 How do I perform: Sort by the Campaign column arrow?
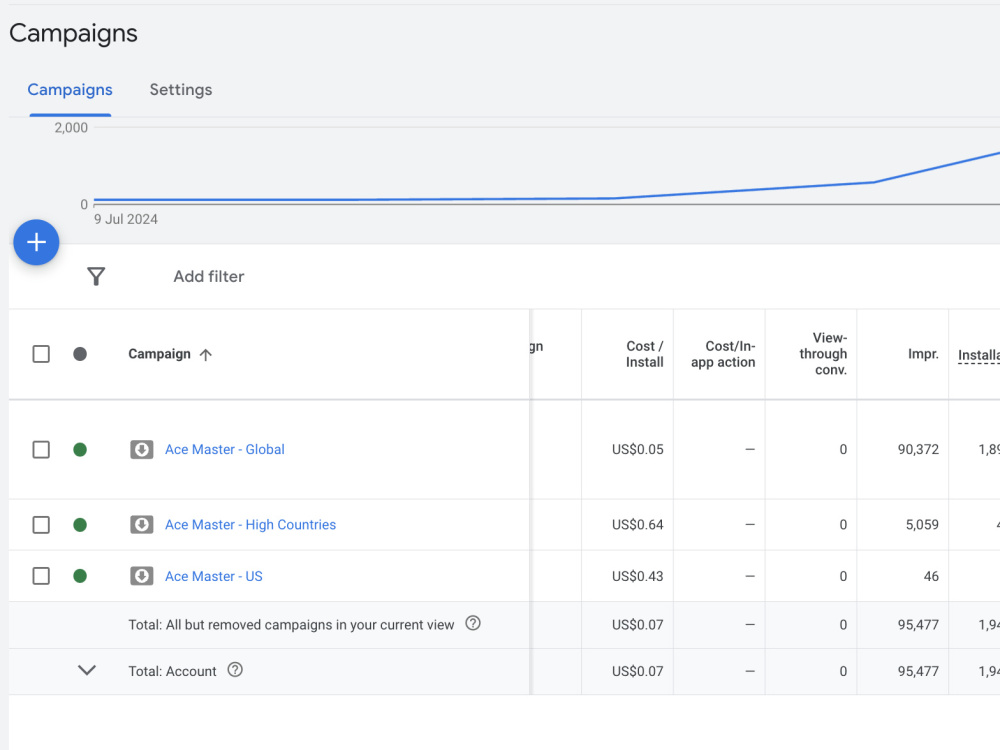[205, 355]
